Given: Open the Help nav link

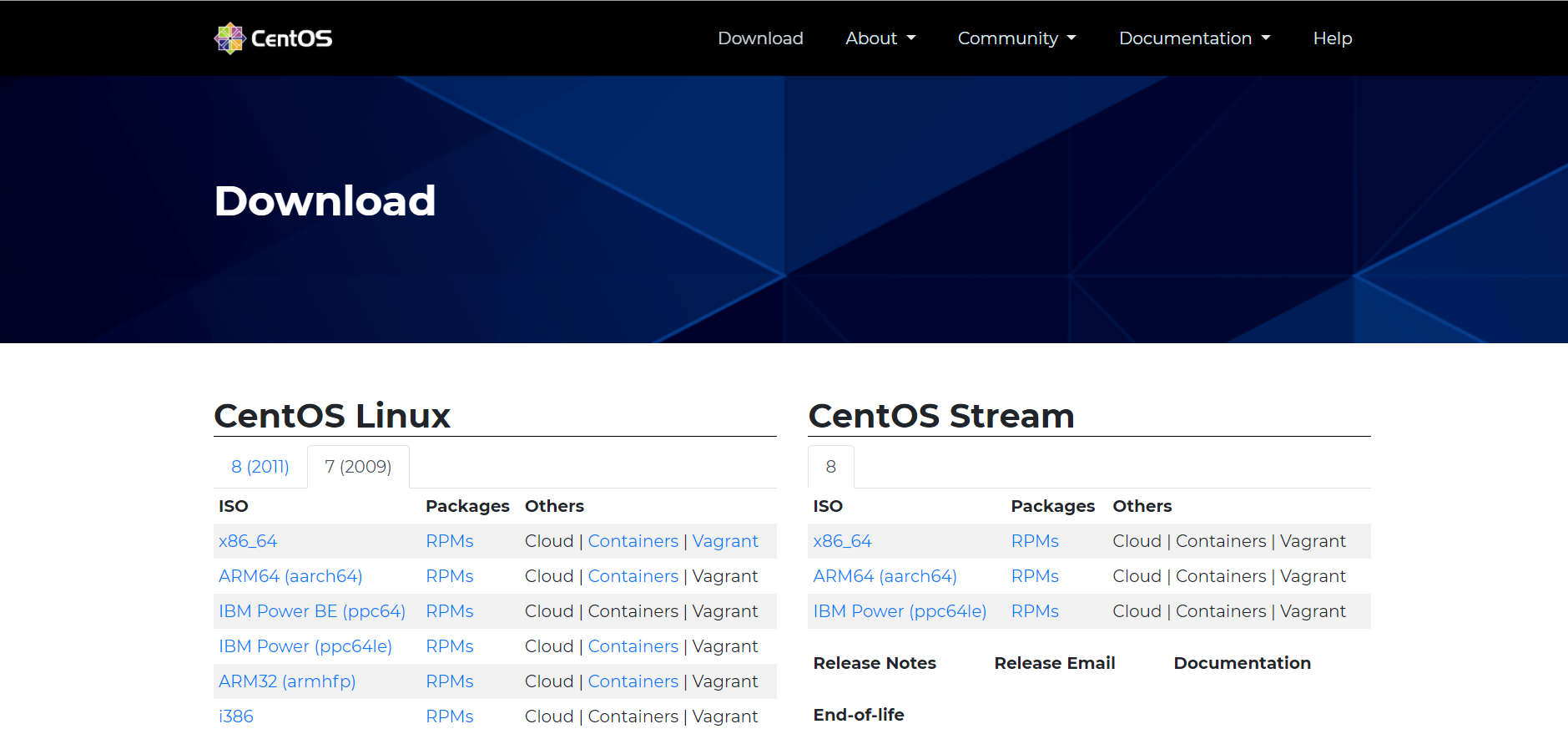Looking at the screenshot, I should click(1333, 38).
